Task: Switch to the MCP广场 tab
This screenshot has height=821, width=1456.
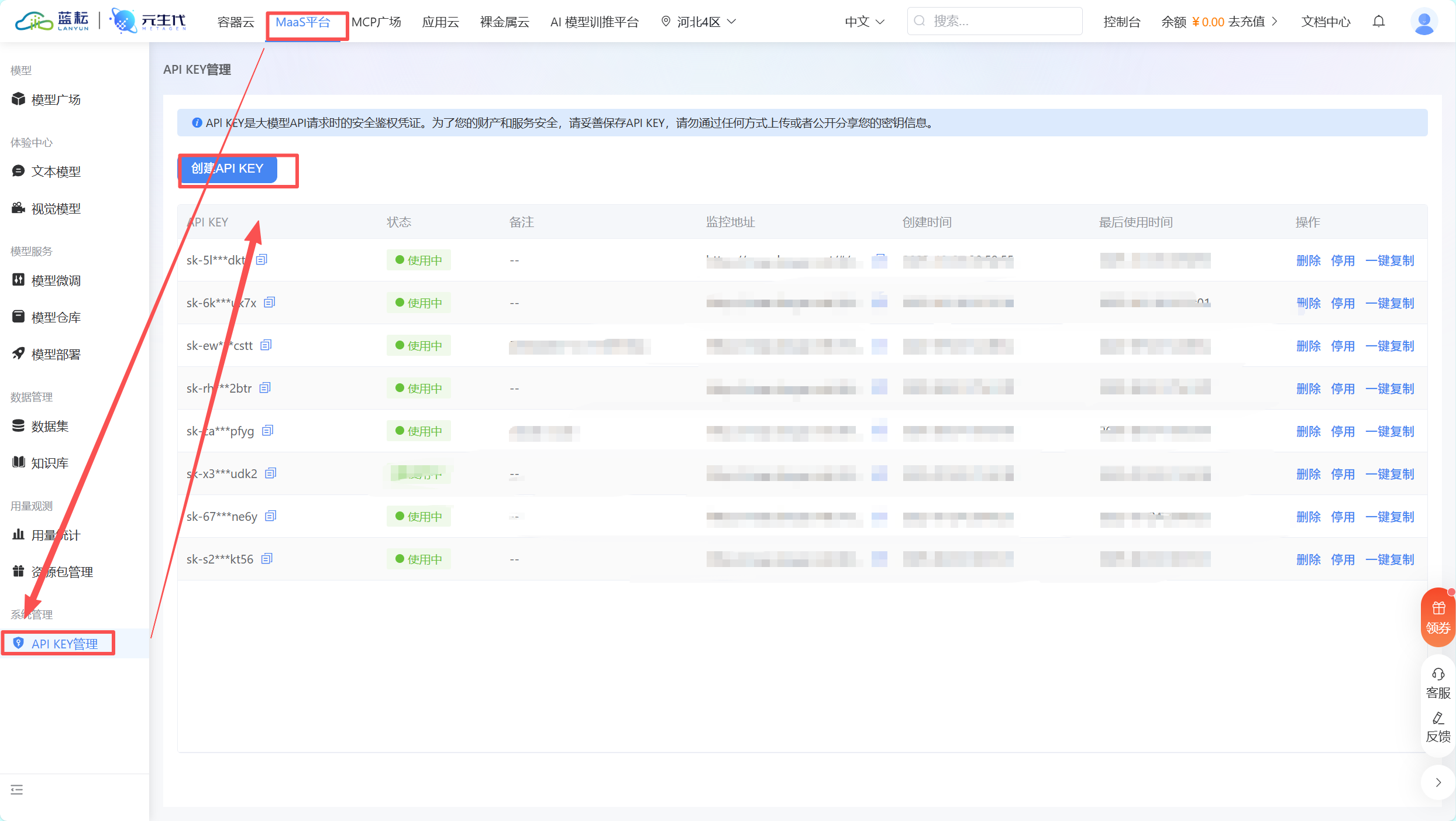Action: (x=376, y=22)
